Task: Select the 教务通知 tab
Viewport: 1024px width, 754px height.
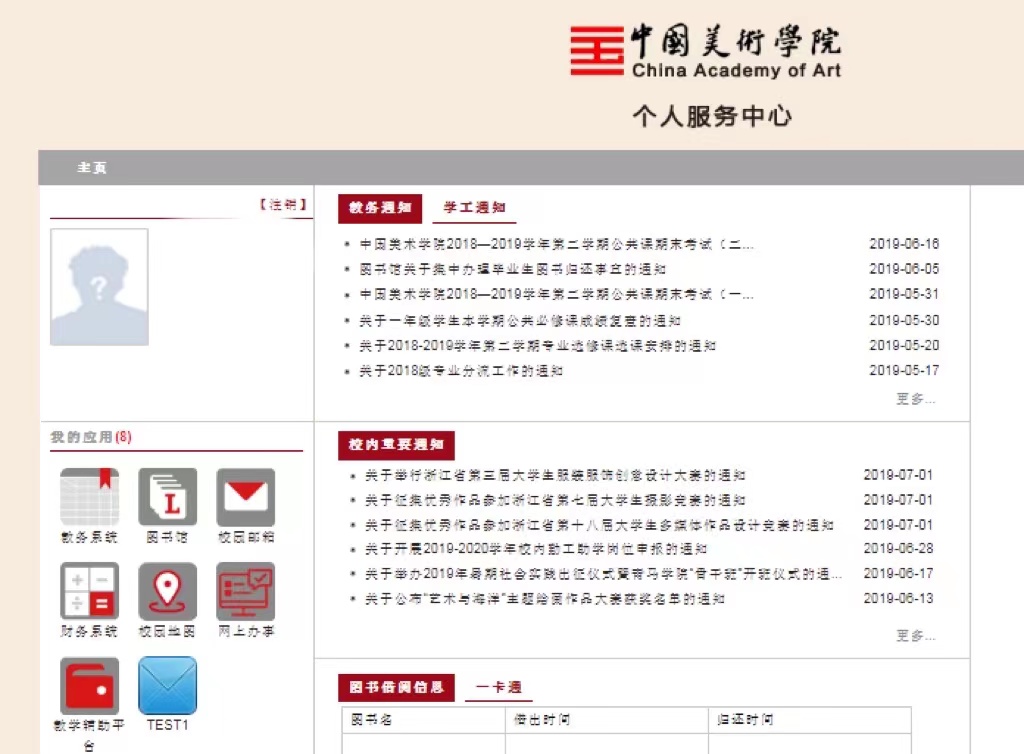Action: point(380,208)
